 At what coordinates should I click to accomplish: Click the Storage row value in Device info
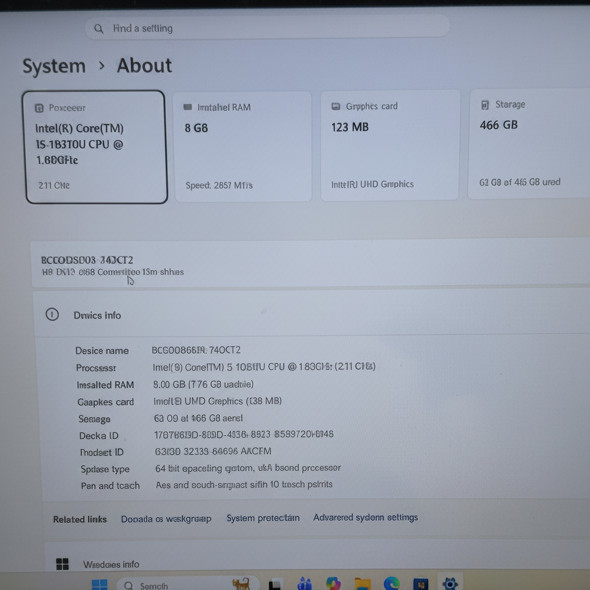(x=198, y=418)
